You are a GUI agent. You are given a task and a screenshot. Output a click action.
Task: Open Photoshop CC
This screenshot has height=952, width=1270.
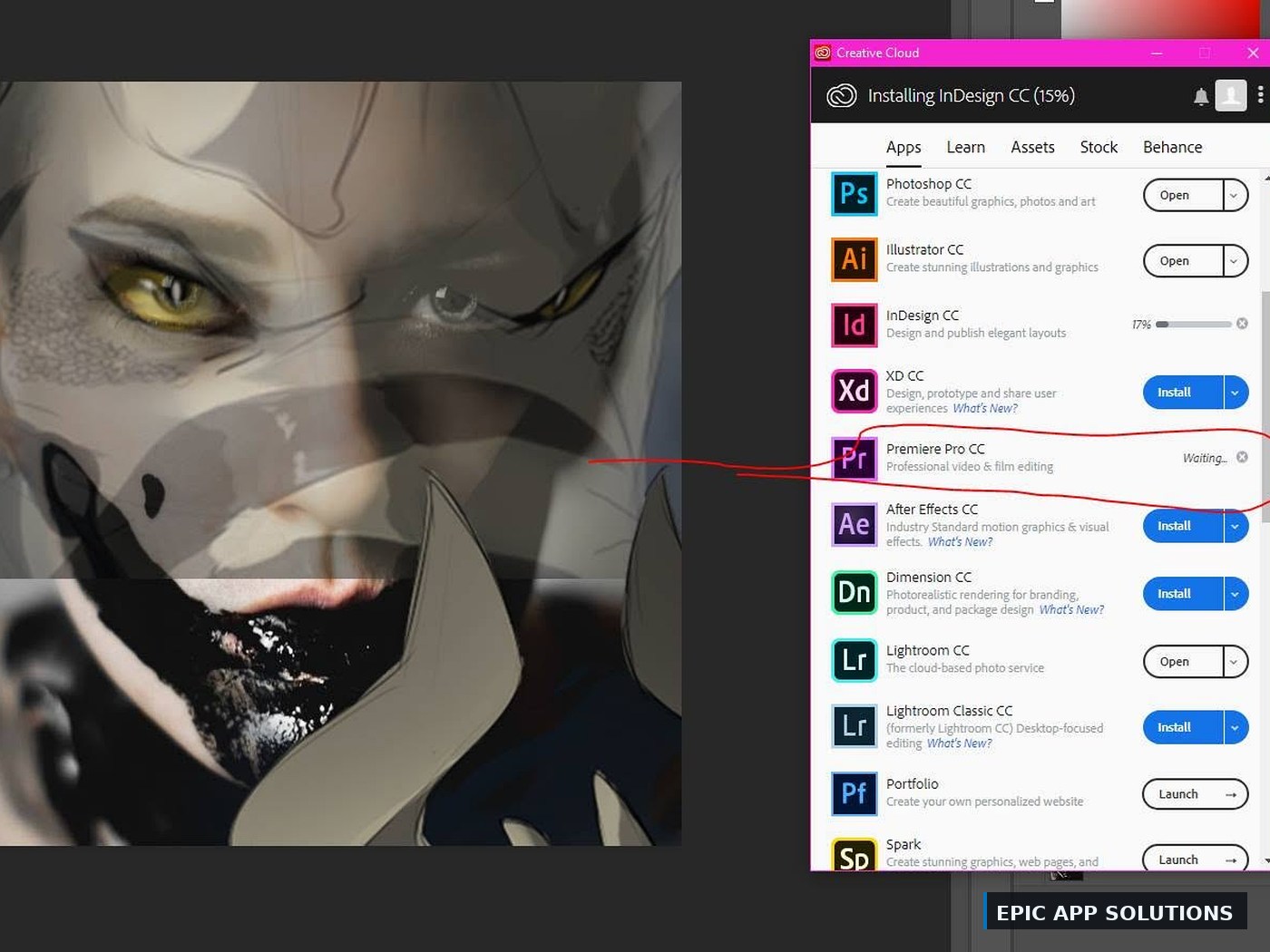1183,195
